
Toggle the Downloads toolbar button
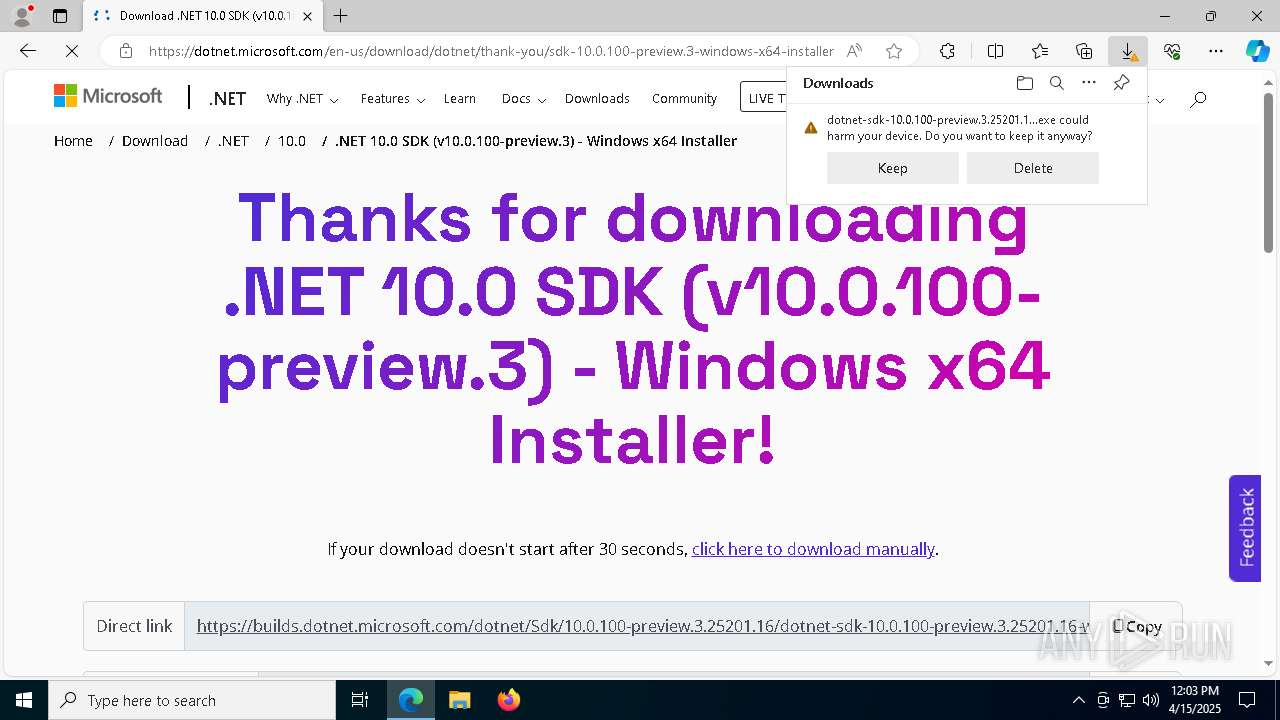click(1128, 51)
